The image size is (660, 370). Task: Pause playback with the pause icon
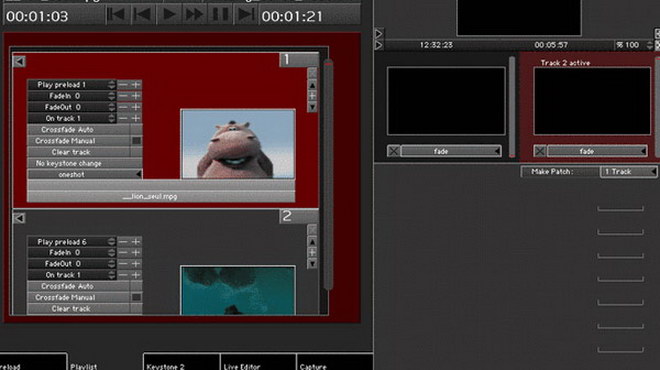[220, 15]
